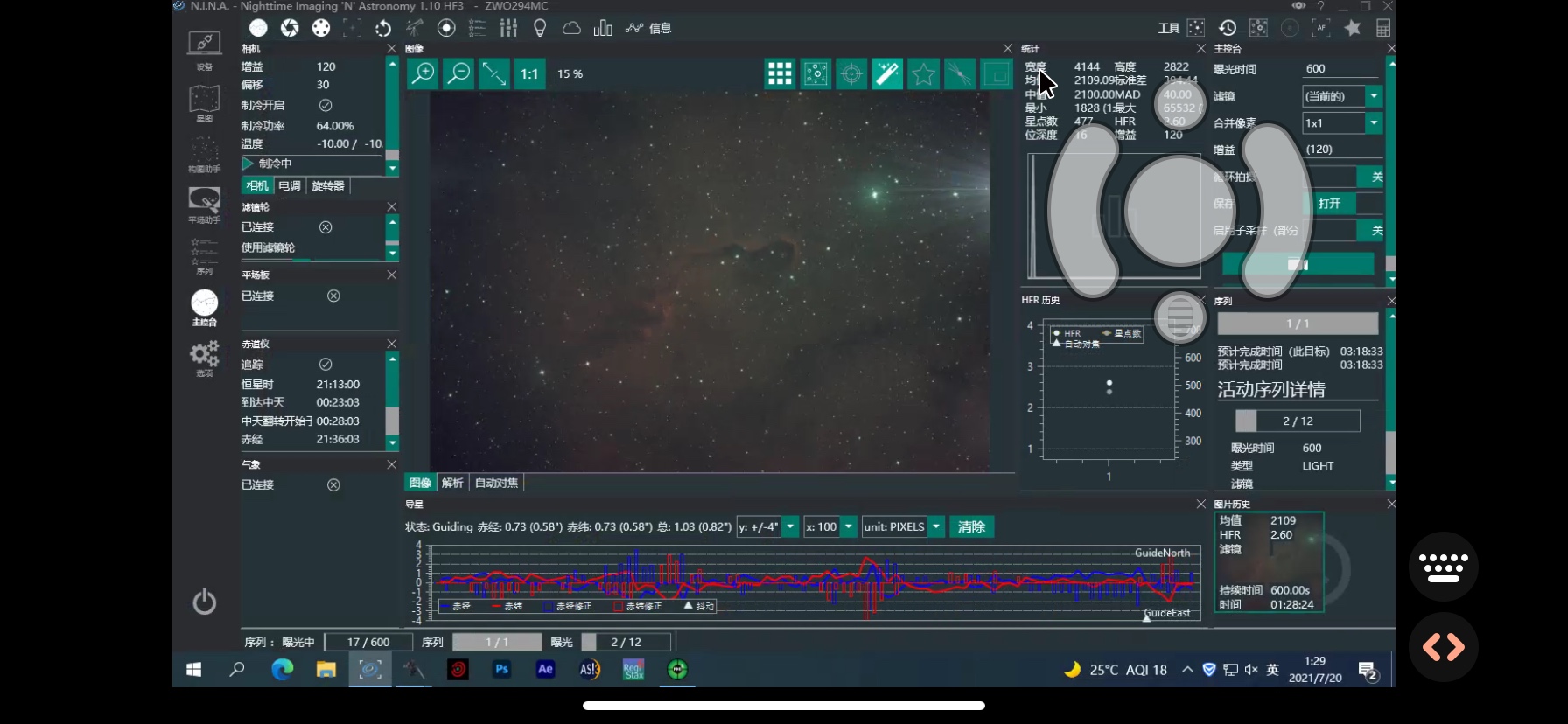The width and height of the screenshot is (1568, 724).
Task: Click 滤镜轮 panel scroll-down arrow
Action: pos(392,254)
